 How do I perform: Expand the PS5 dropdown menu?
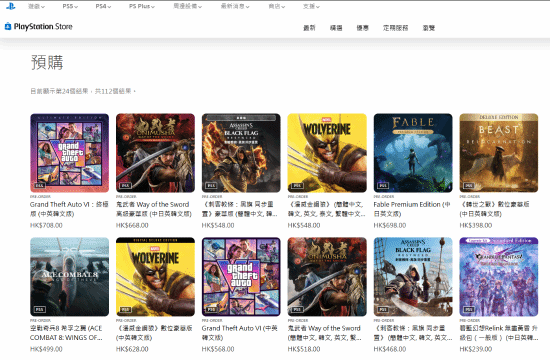(70, 6)
